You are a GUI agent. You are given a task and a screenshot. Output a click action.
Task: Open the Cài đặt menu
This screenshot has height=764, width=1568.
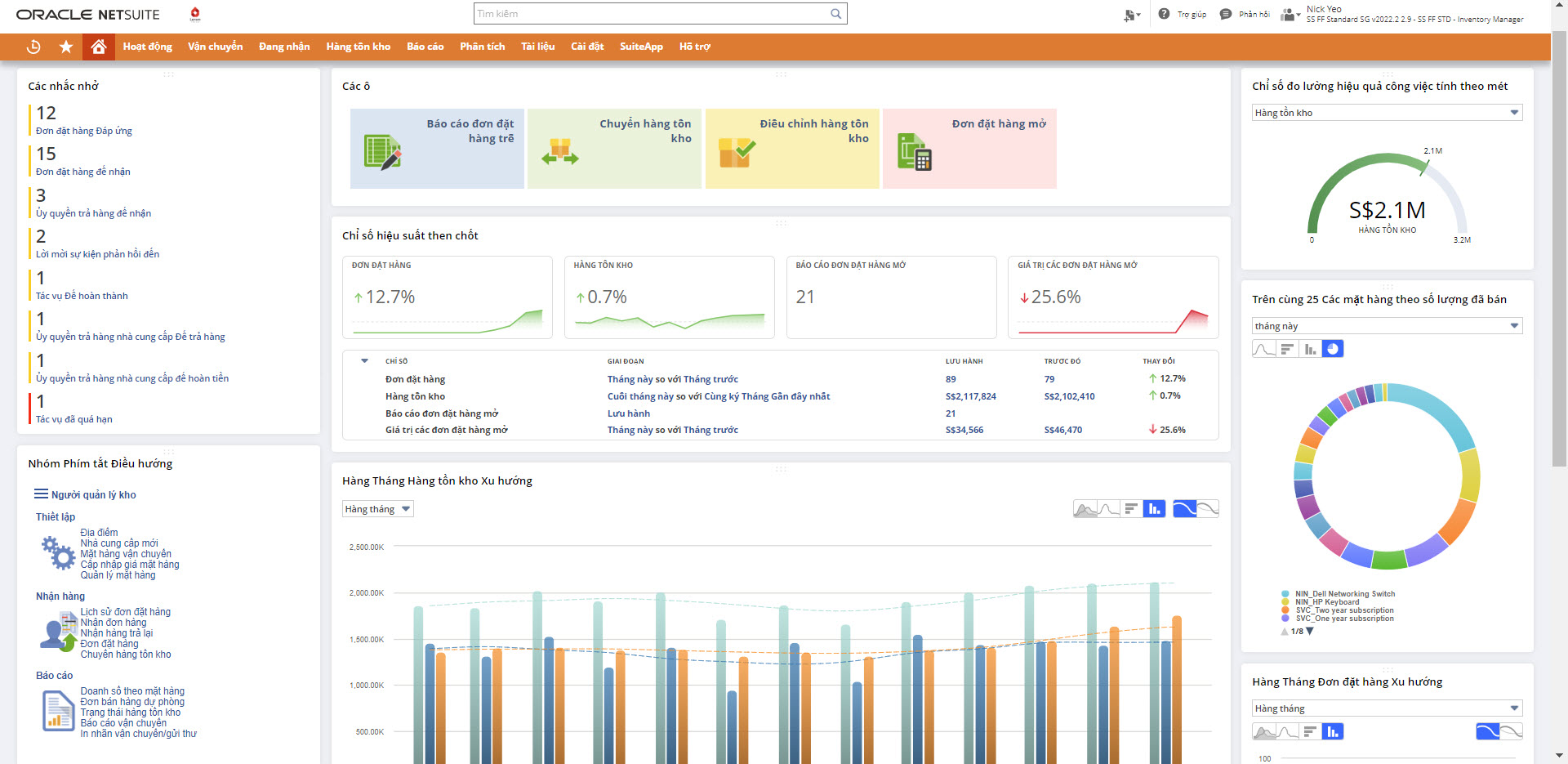tap(586, 47)
